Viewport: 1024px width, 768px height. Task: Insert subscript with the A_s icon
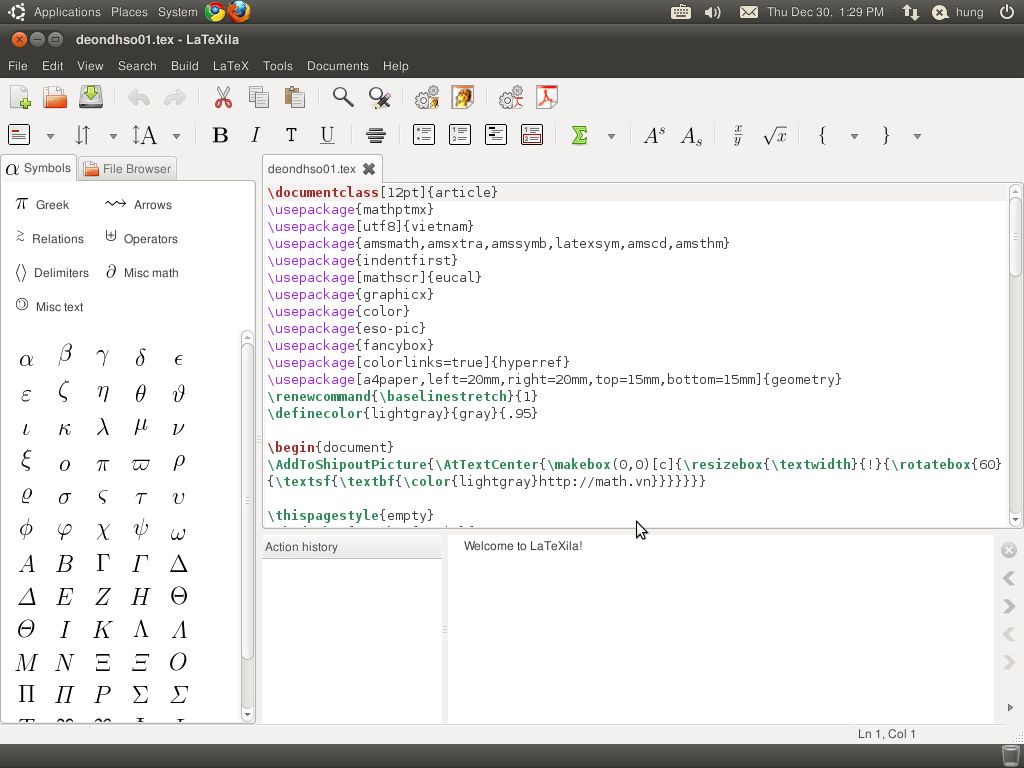coord(691,135)
